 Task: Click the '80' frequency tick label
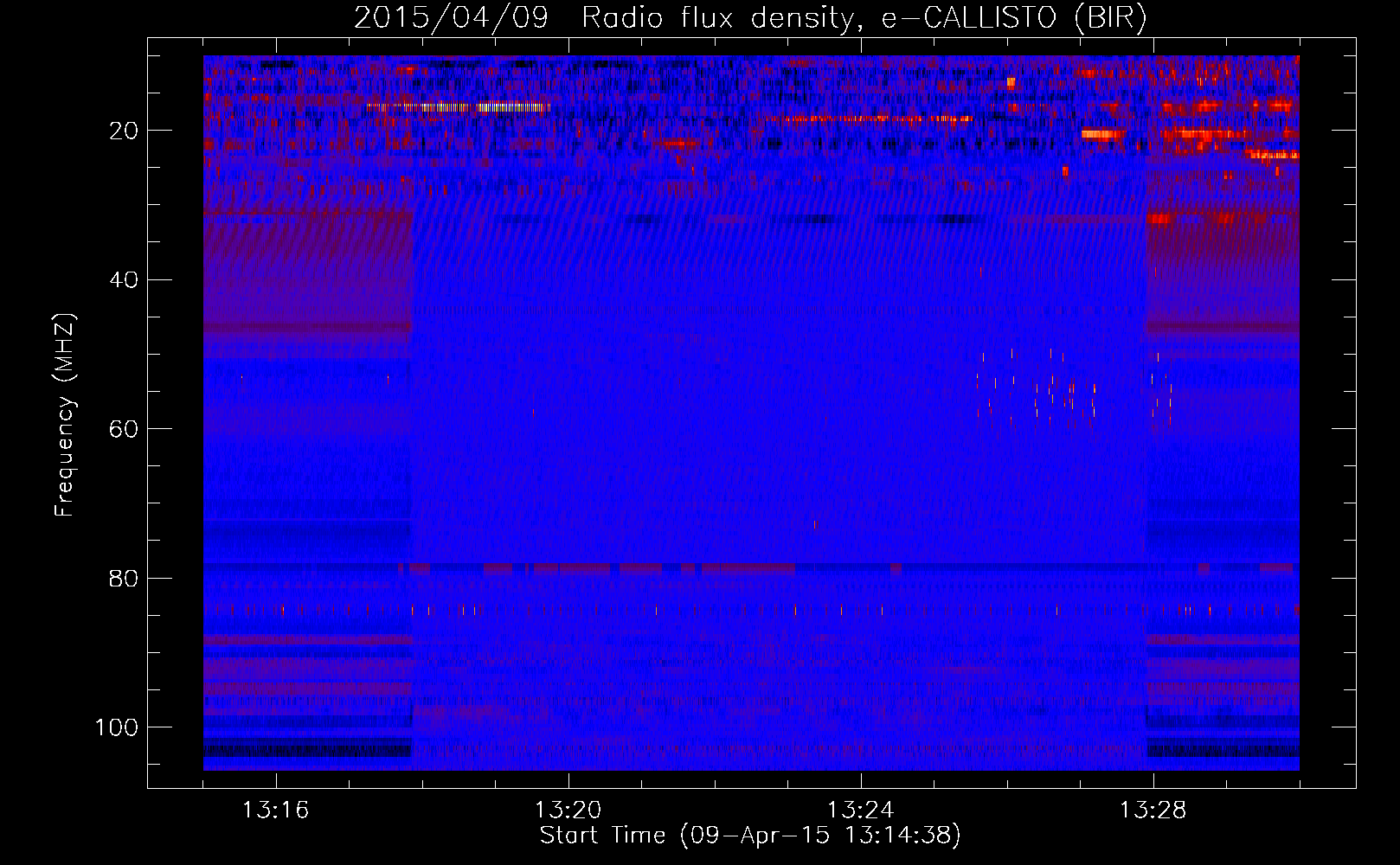tap(125, 578)
